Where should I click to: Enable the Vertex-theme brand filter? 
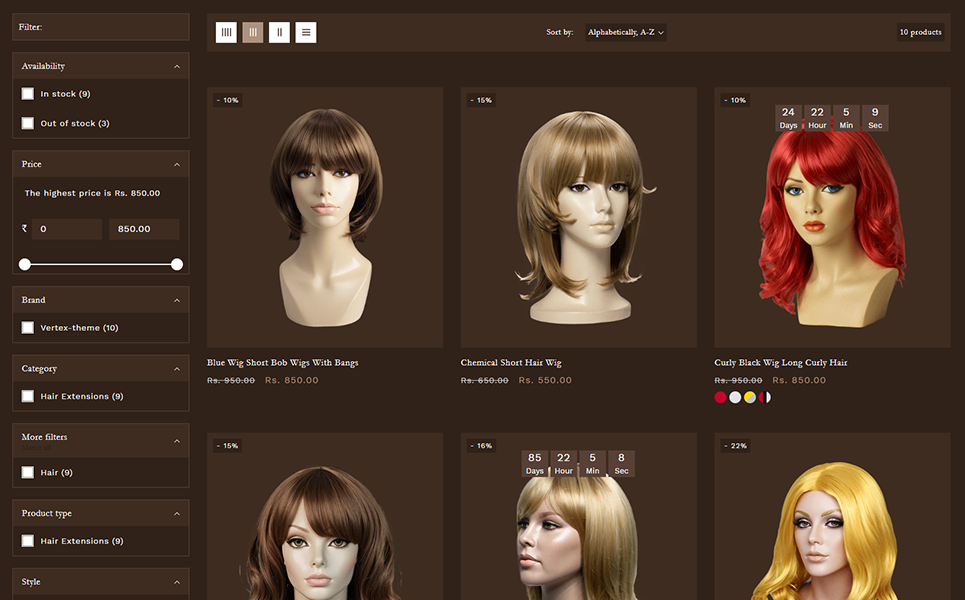click(28, 328)
